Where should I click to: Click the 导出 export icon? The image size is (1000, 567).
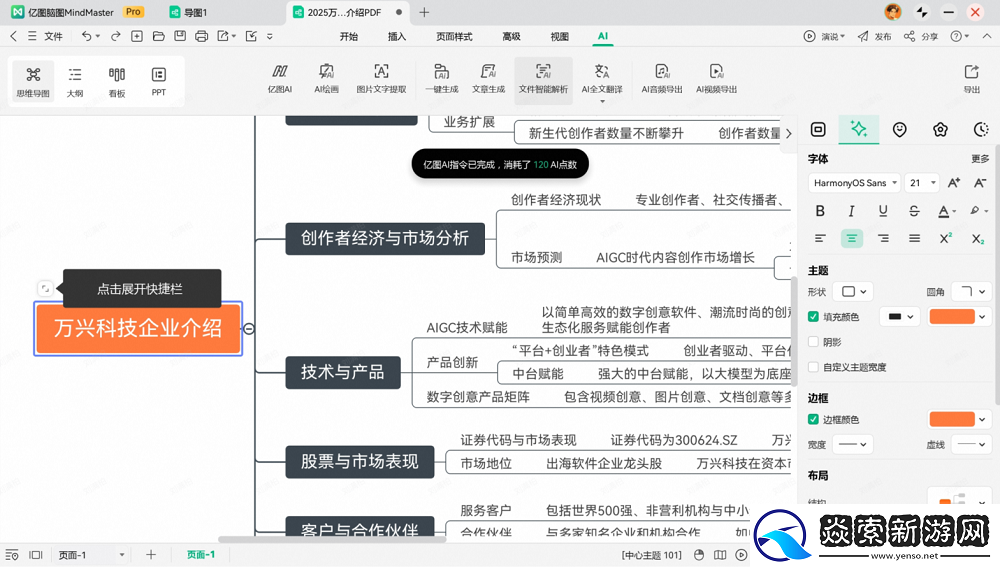(971, 80)
